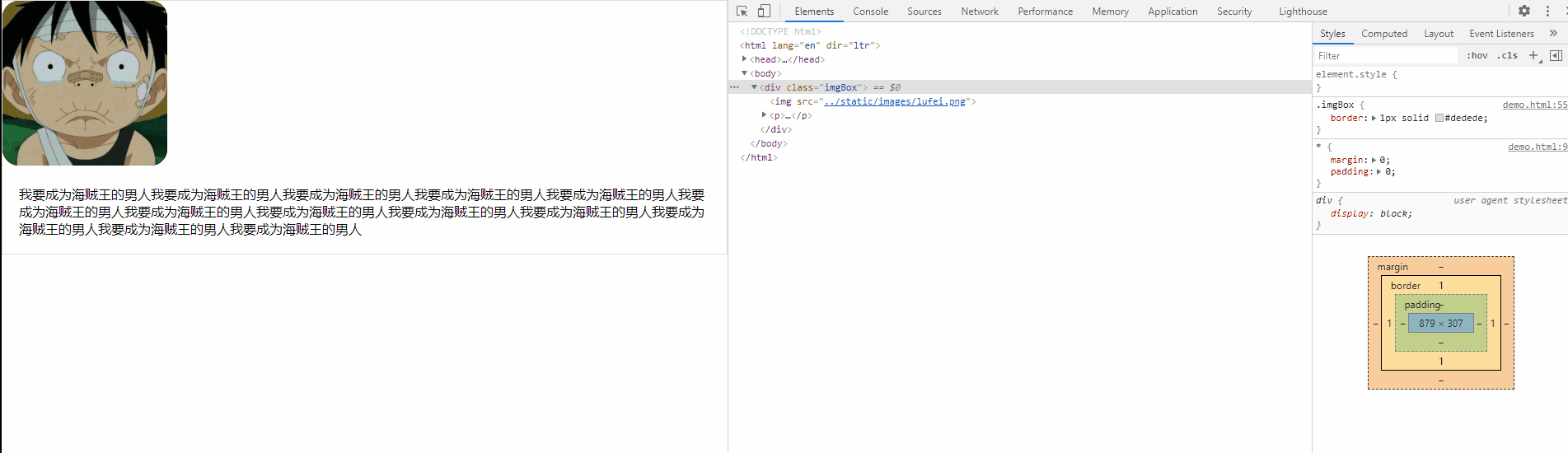Click the display: block declaration
Image resolution: width=1568 pixels, height=453 pixels.
pyautogui.click(x=1371, y=213)
